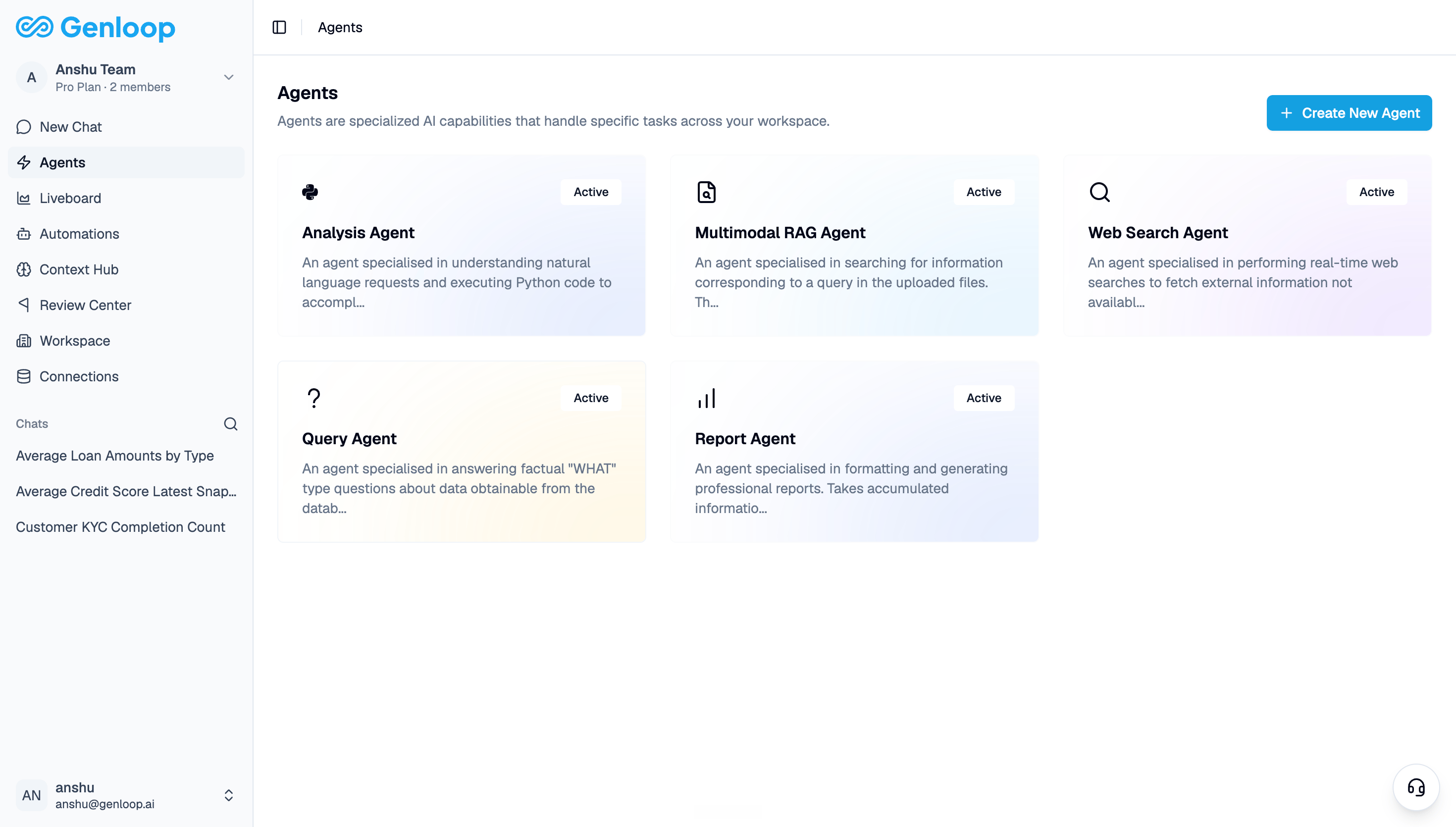Screen dimensions: 1456x827
Task: Click the Genloop logo
Action: 96,27
